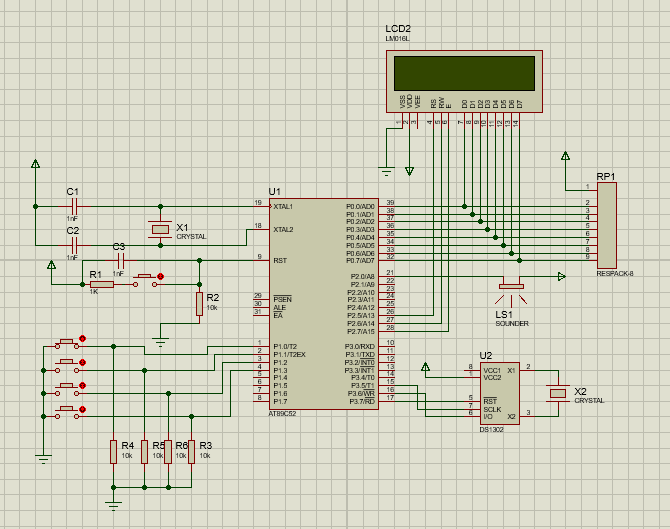This screenshot has width=670, height=529.
Task: Click the U1 reference label
Action: [274, 191]
